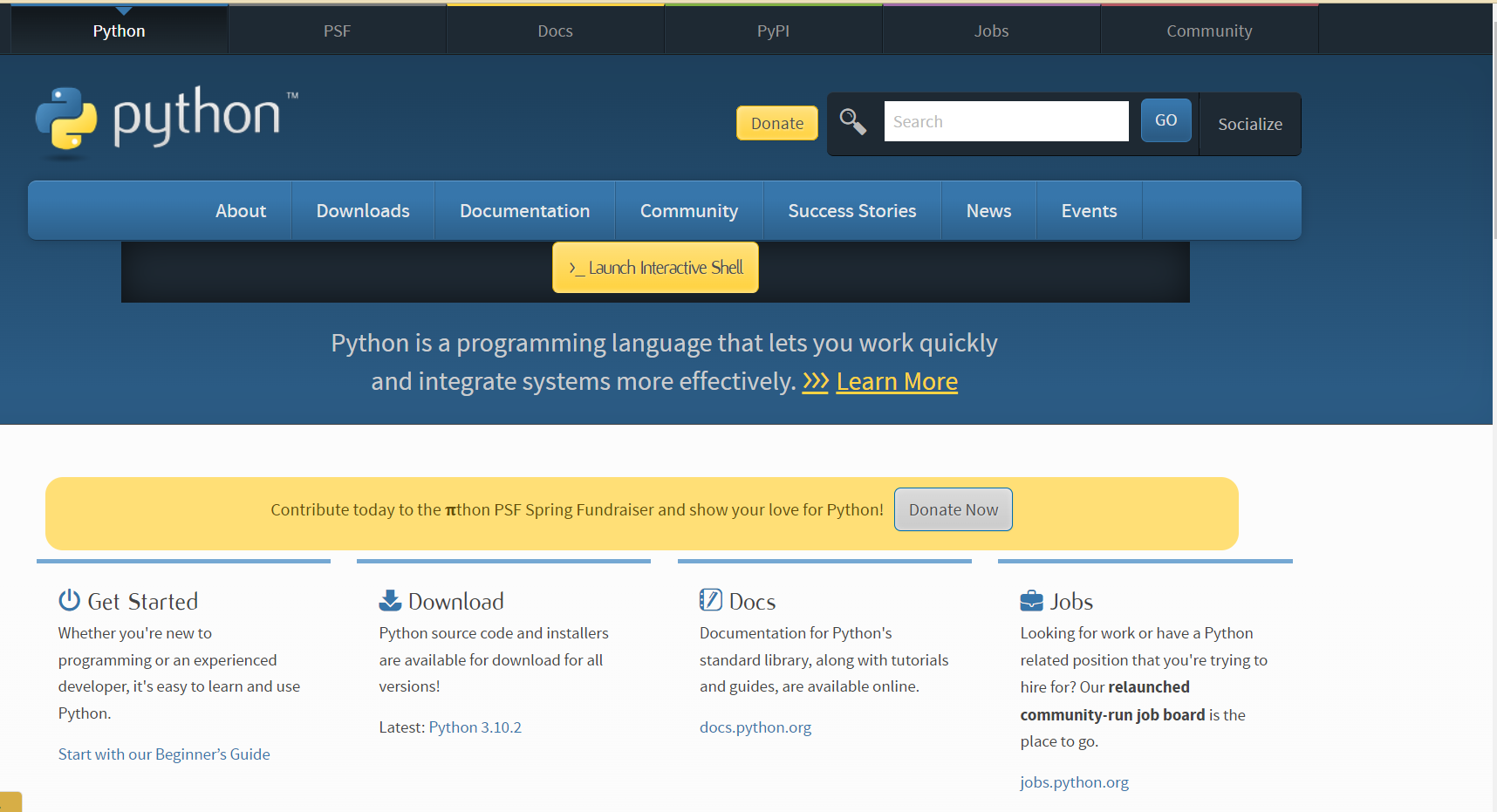Screen dimensions: 1497x812
Task: Click the fundraiser banner text
Action: pyautogui.click(x=577, y=509)
